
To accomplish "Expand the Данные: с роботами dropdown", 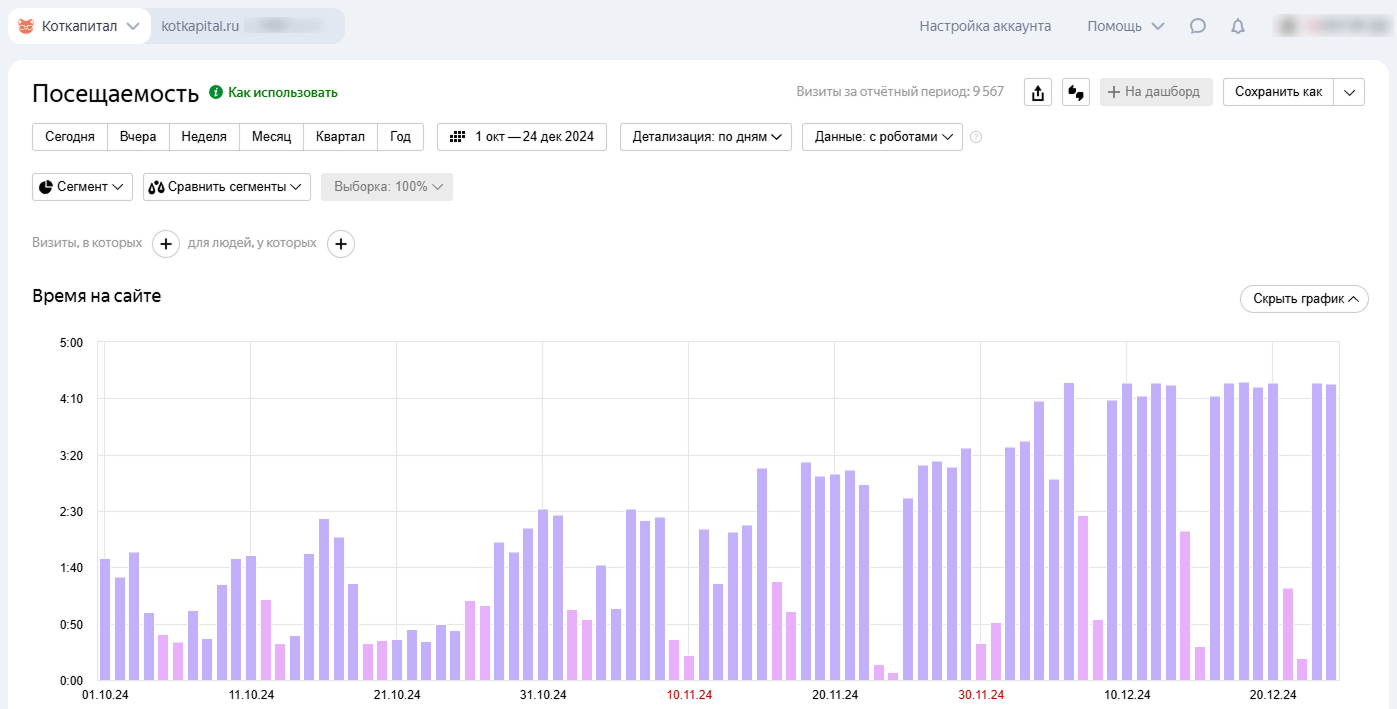I will 882,137.
